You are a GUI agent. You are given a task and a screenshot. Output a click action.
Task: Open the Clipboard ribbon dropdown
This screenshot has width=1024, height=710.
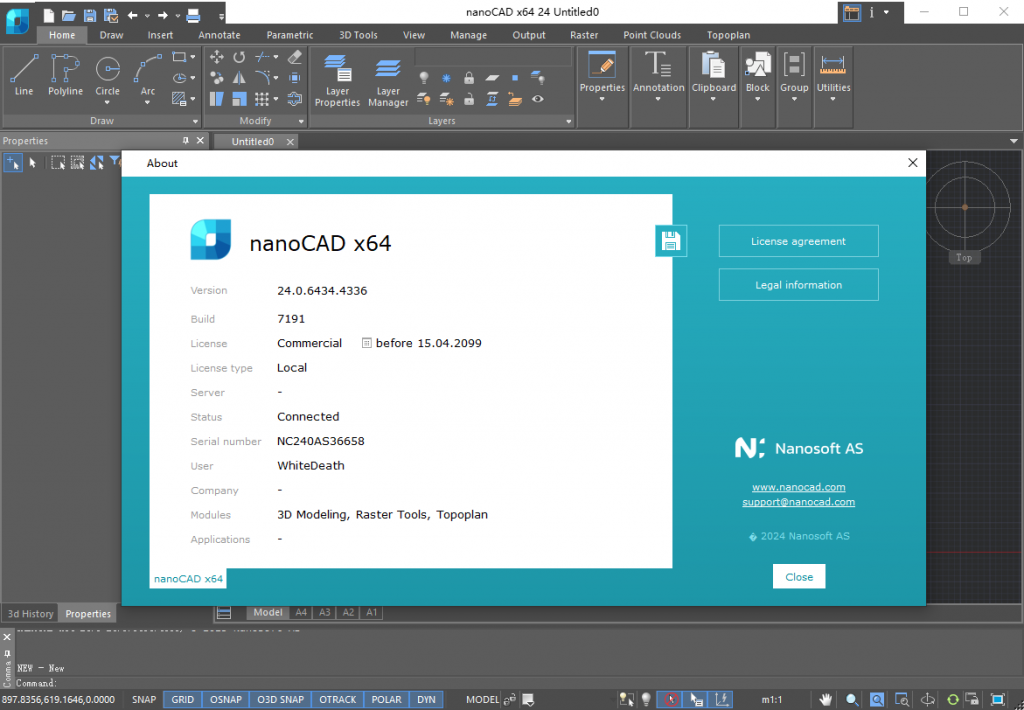point(713,99)
